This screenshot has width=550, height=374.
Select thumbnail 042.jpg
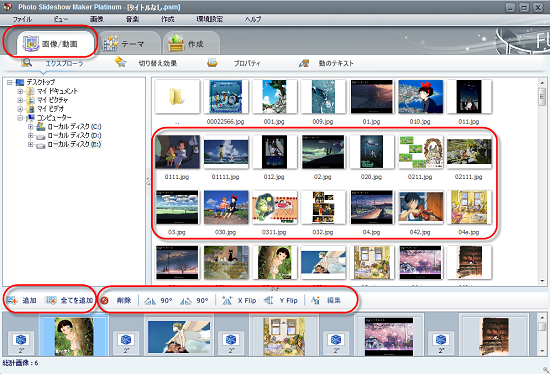pos(420,207)
